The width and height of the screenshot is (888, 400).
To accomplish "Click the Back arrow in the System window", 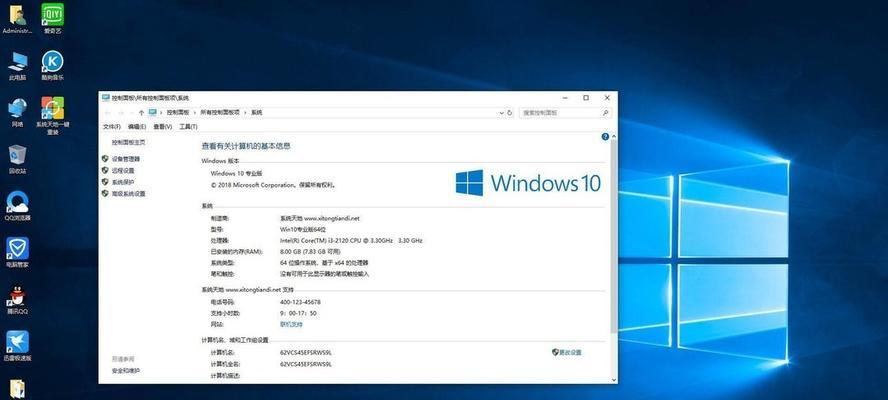I will pos(107,113).
